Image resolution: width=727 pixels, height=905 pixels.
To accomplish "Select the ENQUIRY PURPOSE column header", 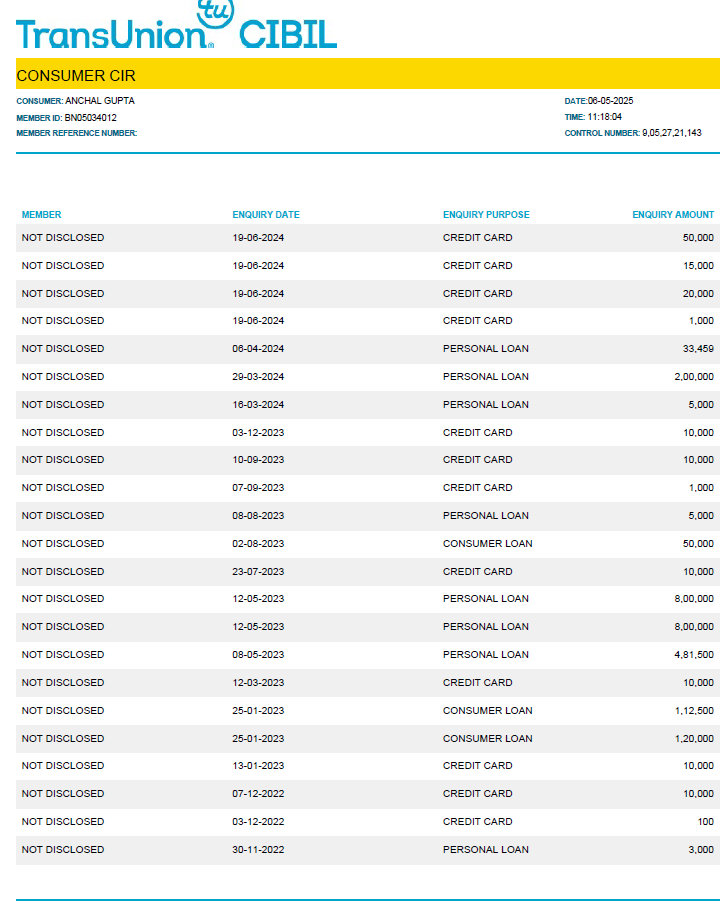I will [x=486, y=215].
